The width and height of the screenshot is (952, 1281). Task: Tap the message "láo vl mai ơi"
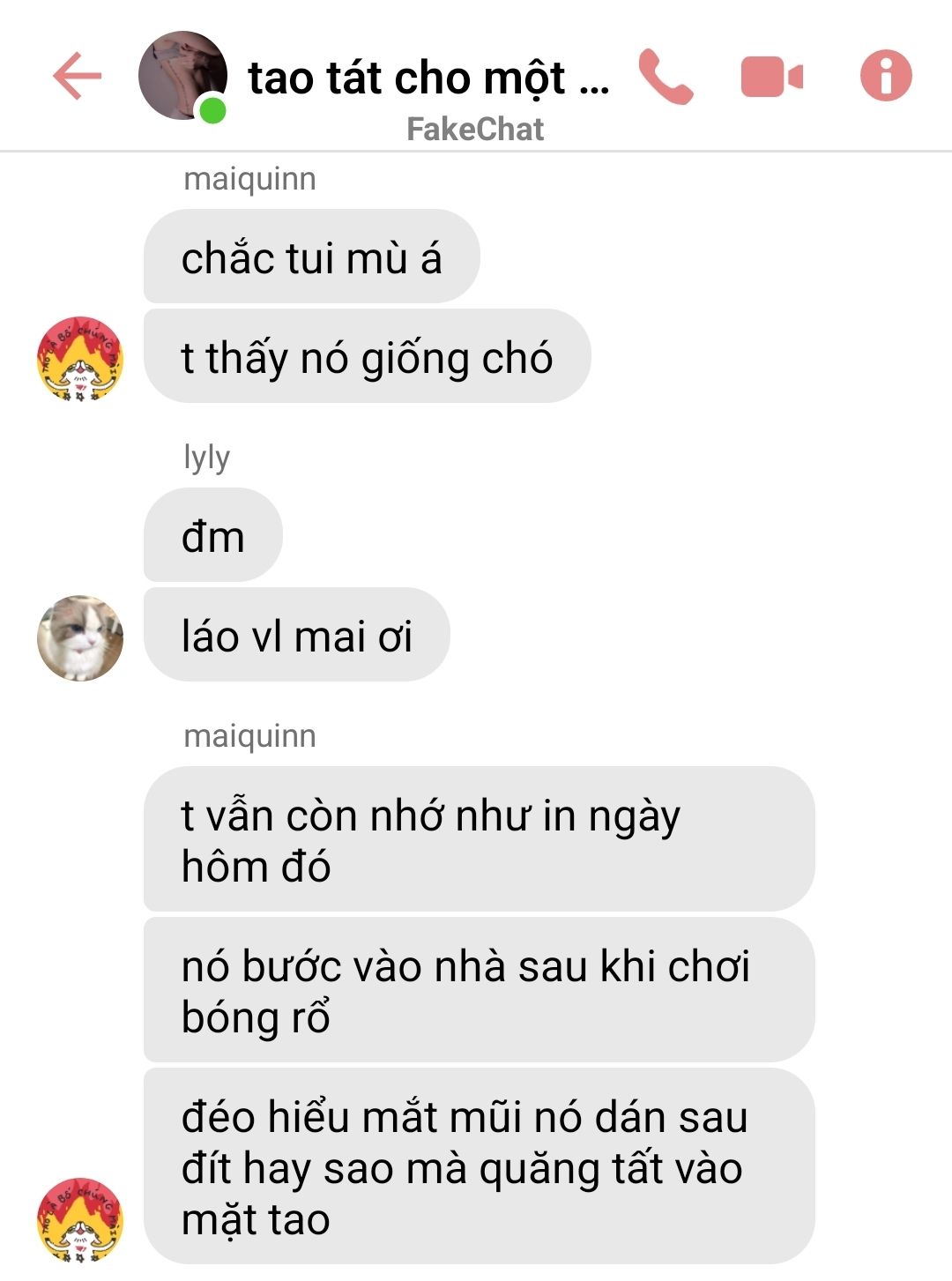(296, 635)
